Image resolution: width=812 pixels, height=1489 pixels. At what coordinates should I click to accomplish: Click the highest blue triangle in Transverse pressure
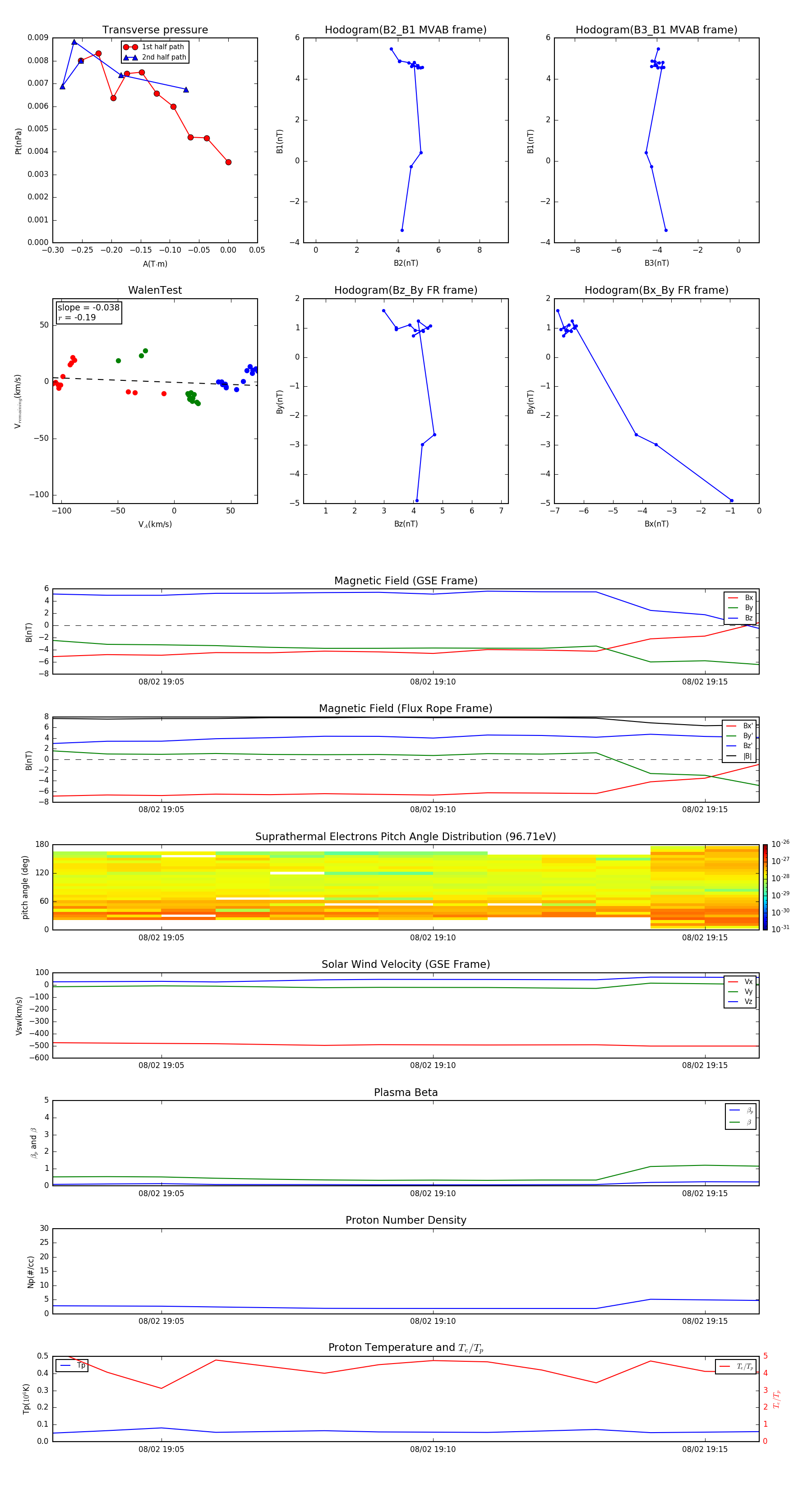point(74,42)
